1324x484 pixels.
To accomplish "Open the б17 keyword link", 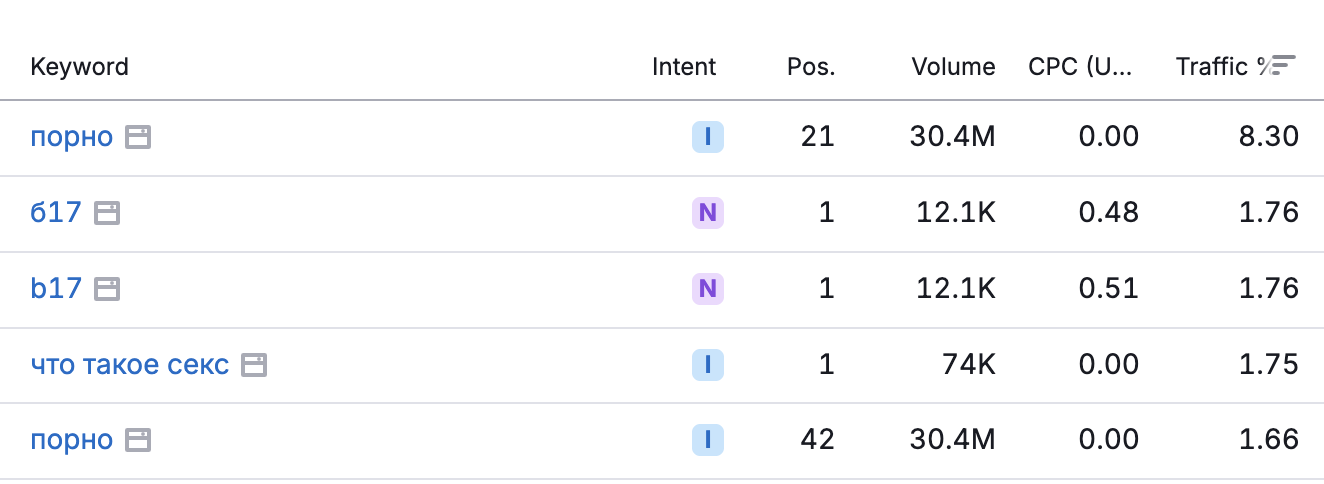I will pos(56,213).
